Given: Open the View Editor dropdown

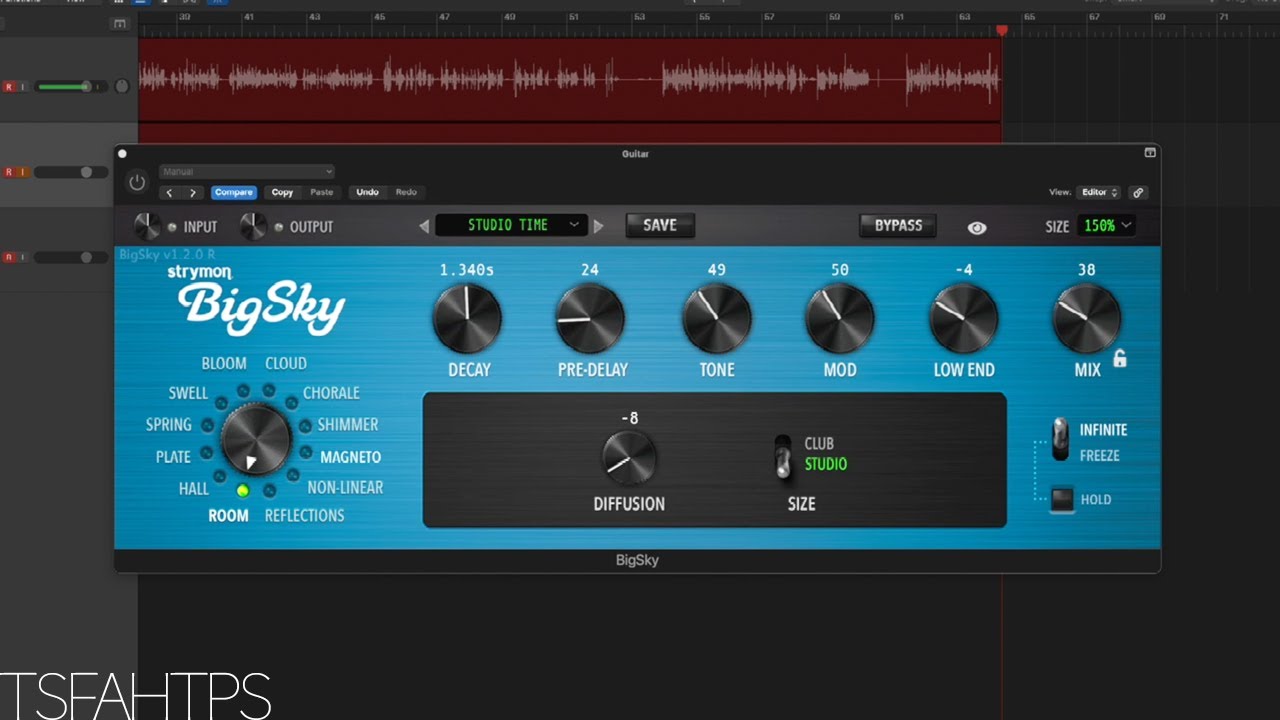Looking at the screenshot, I should pyautogui.click(x=1099, y=192).
